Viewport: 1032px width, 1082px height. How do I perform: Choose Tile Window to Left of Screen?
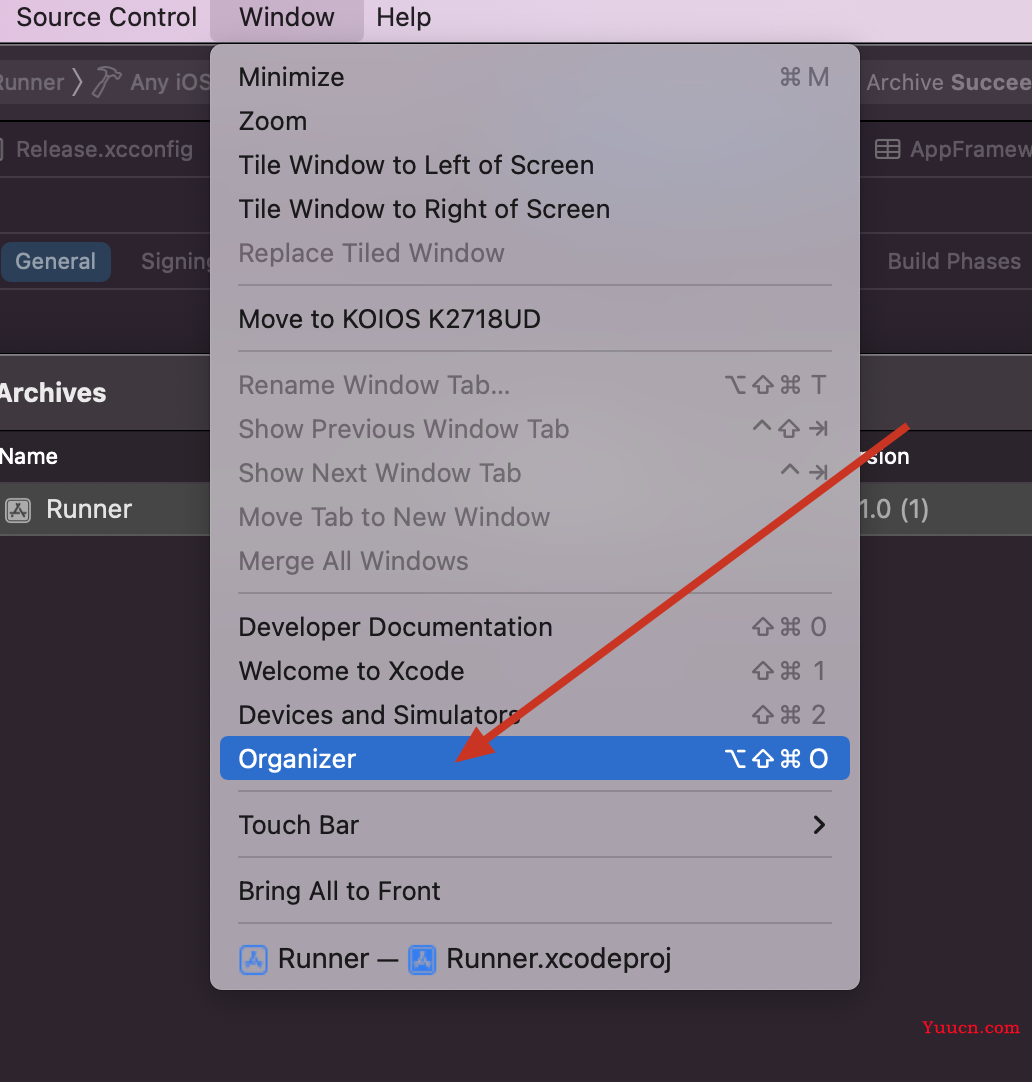coord(535,166)
